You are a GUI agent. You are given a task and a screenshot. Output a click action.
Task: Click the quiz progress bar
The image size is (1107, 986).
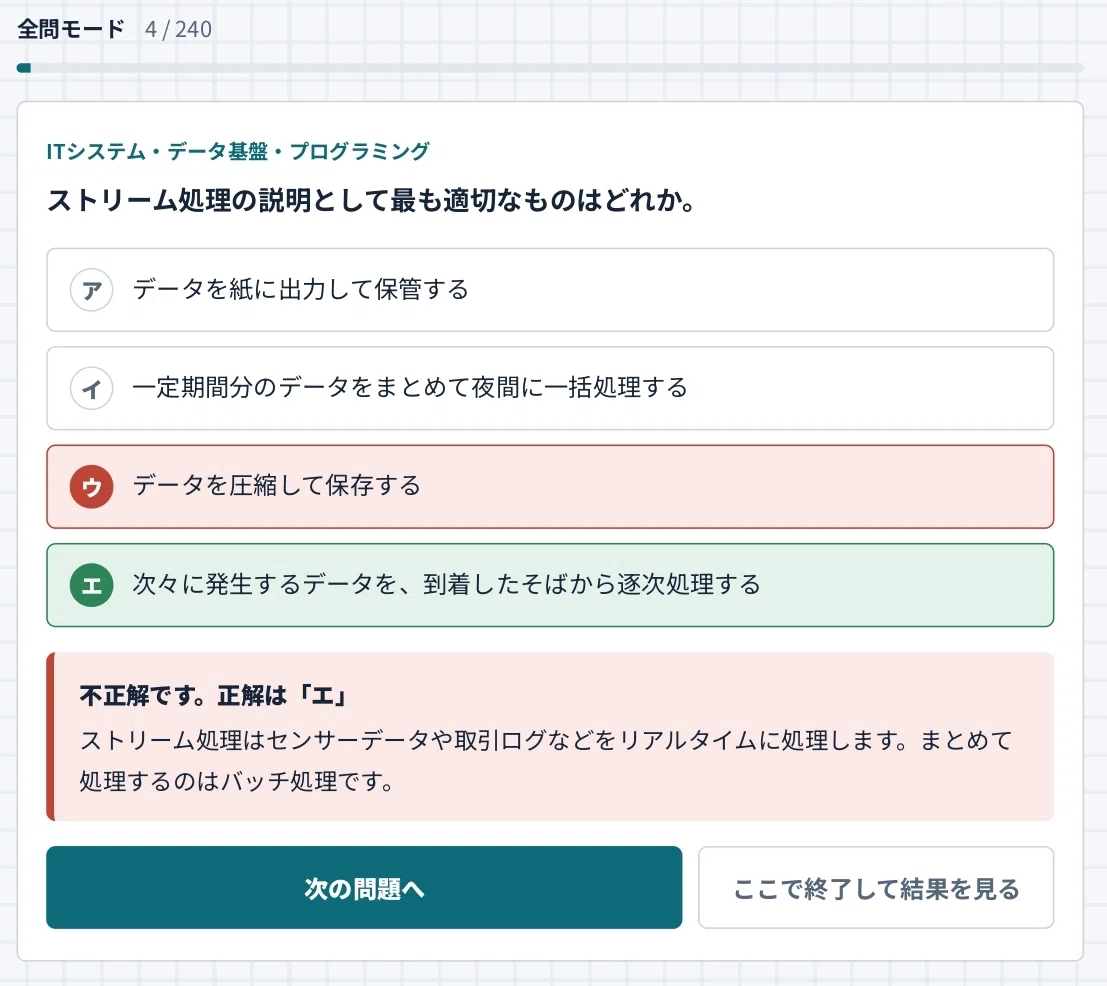pyautogui.click(x=550, y=68)
